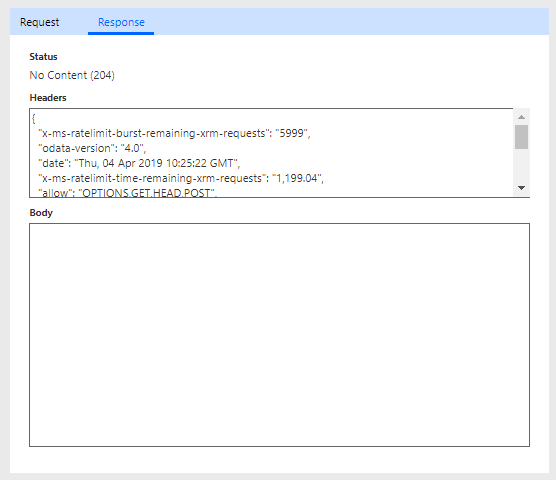Screen dimensions: 556x480
Task: Click the opening brace in Headers box
Action: click(34, 118)
